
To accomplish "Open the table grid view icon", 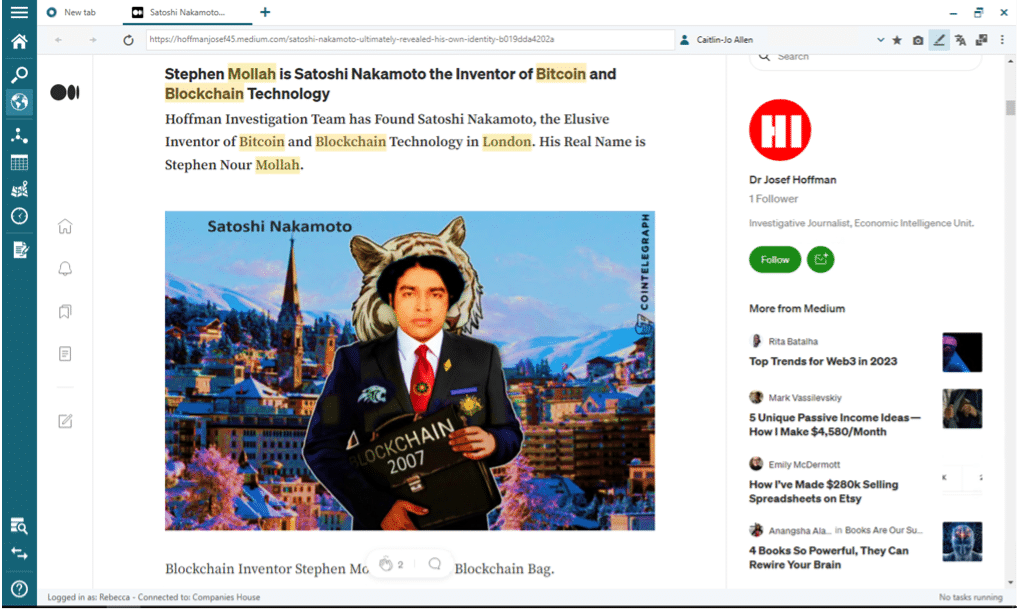I will pos(19,162).
